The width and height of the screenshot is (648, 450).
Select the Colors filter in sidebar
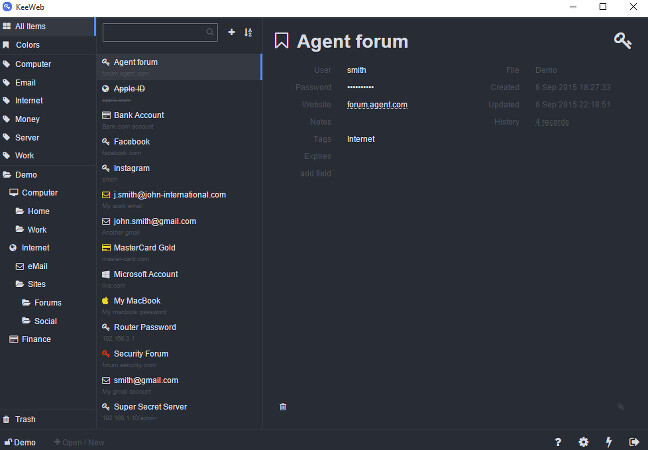click(28, 45)
